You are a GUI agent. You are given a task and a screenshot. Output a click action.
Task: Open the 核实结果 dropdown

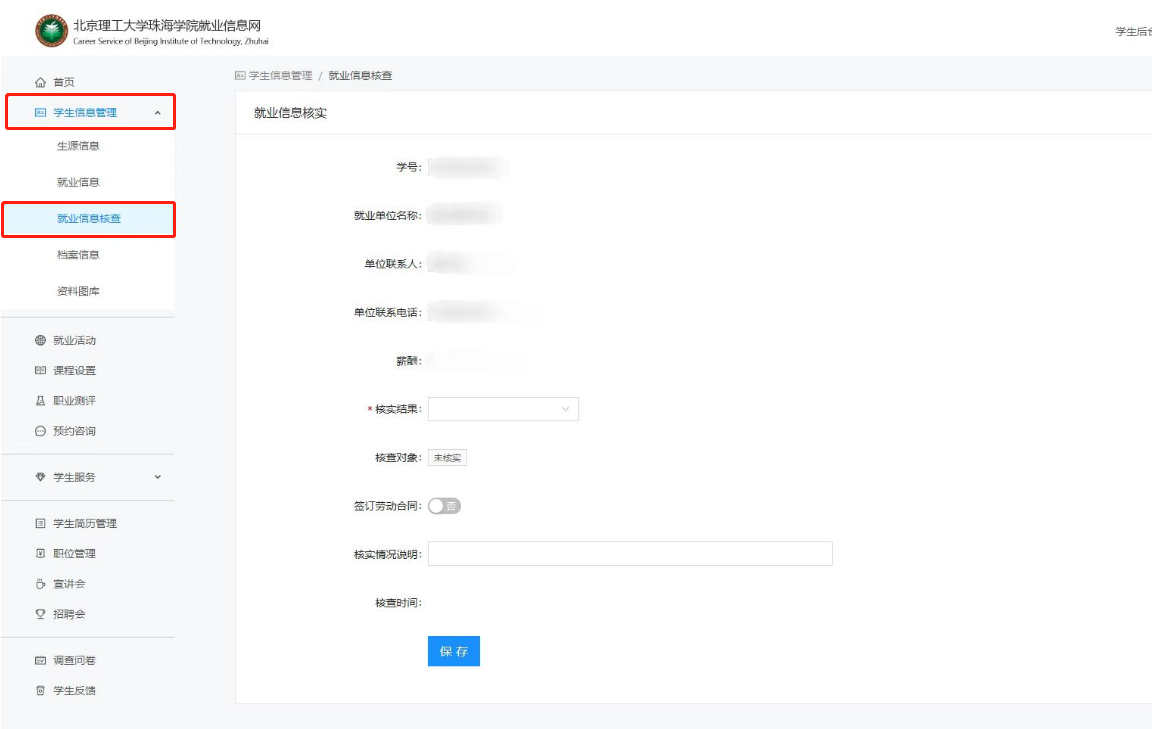coord(503,408)
